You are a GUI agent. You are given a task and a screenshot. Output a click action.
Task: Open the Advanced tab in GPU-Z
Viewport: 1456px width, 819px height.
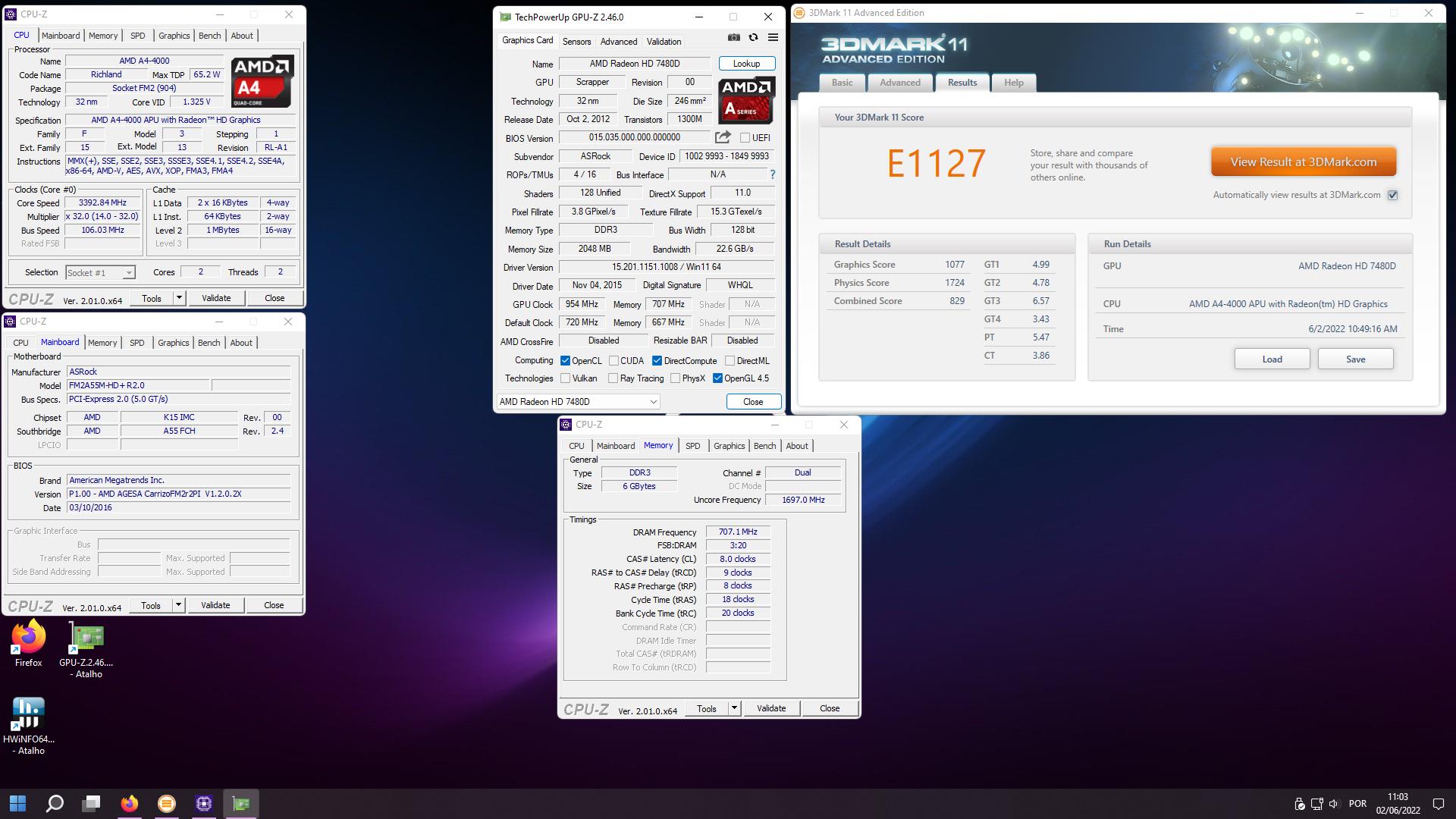(619, 42)
